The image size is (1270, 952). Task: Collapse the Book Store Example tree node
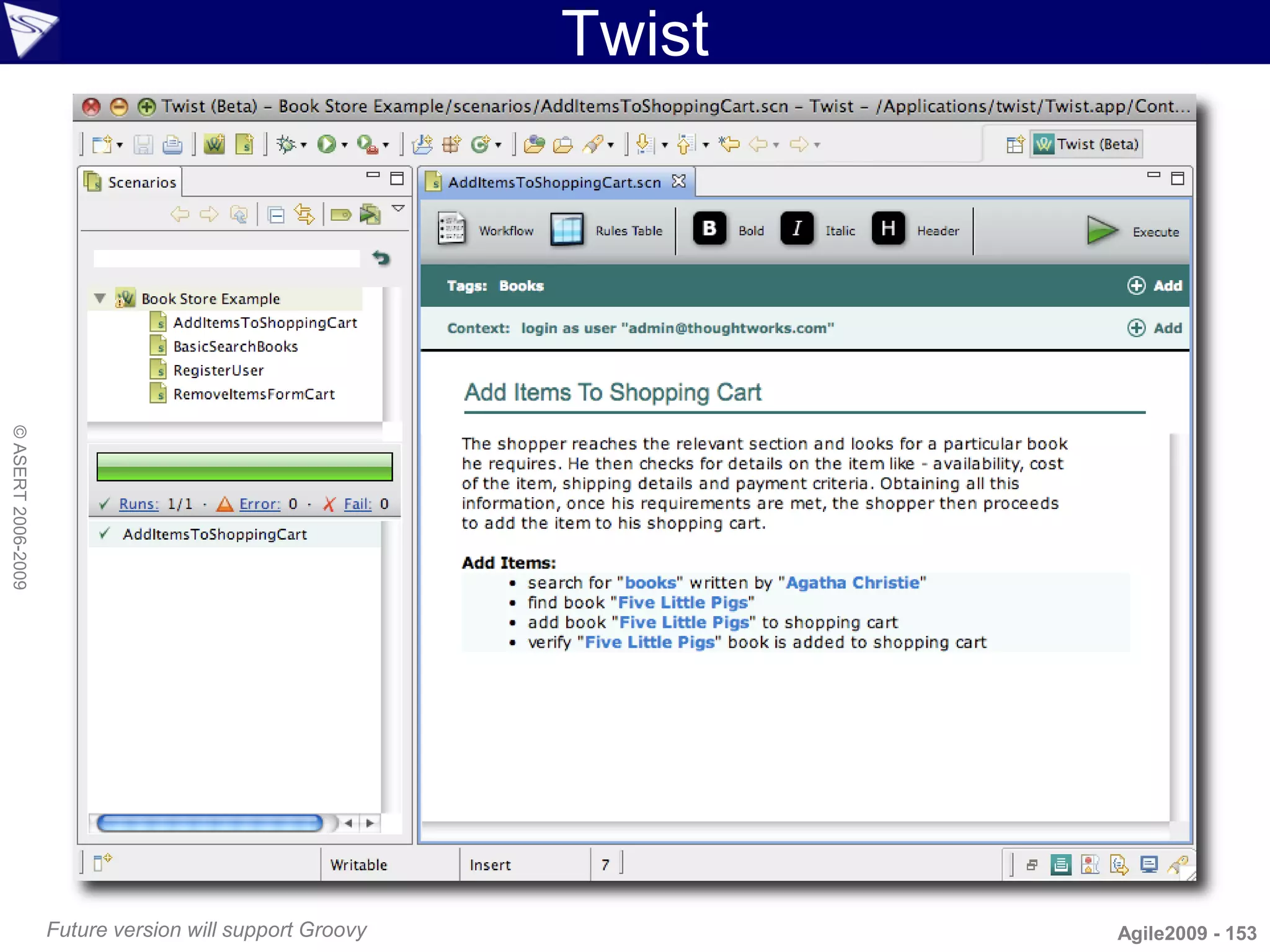point(100,299)
